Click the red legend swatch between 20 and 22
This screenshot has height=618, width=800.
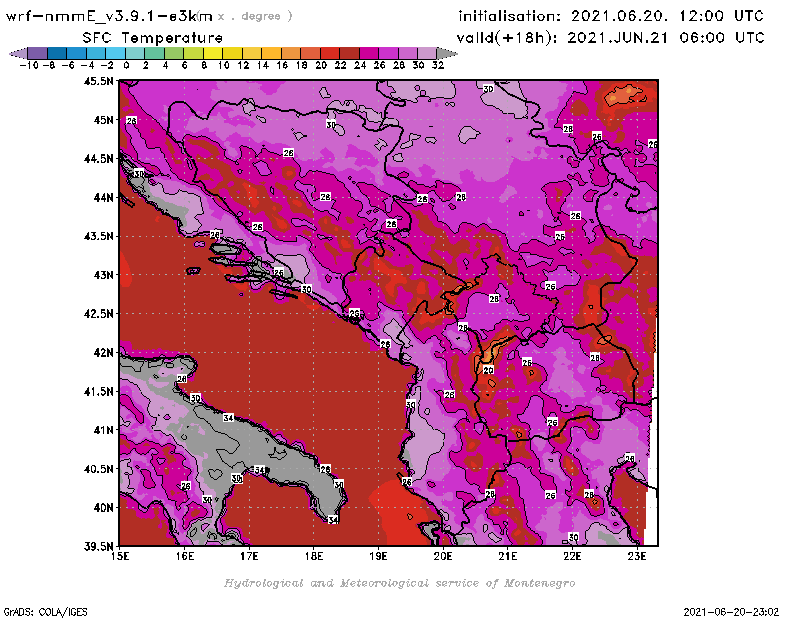click(x=330, y=54)
